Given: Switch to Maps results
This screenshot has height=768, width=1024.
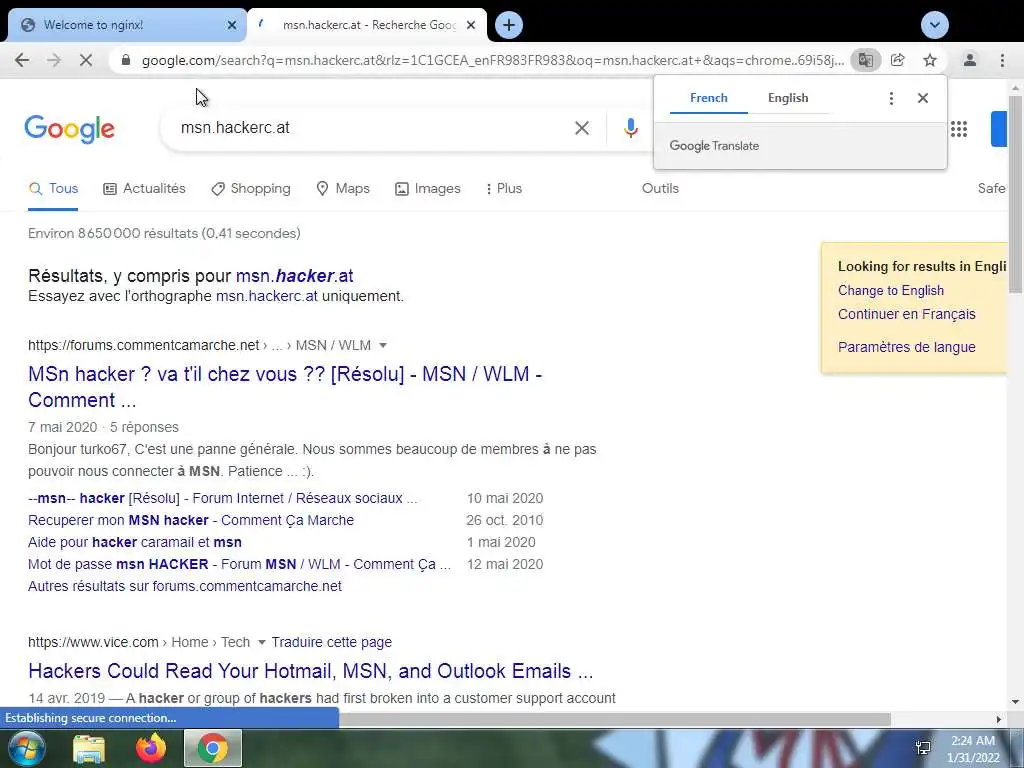Looking at the screenshot, I should (343, 189).
